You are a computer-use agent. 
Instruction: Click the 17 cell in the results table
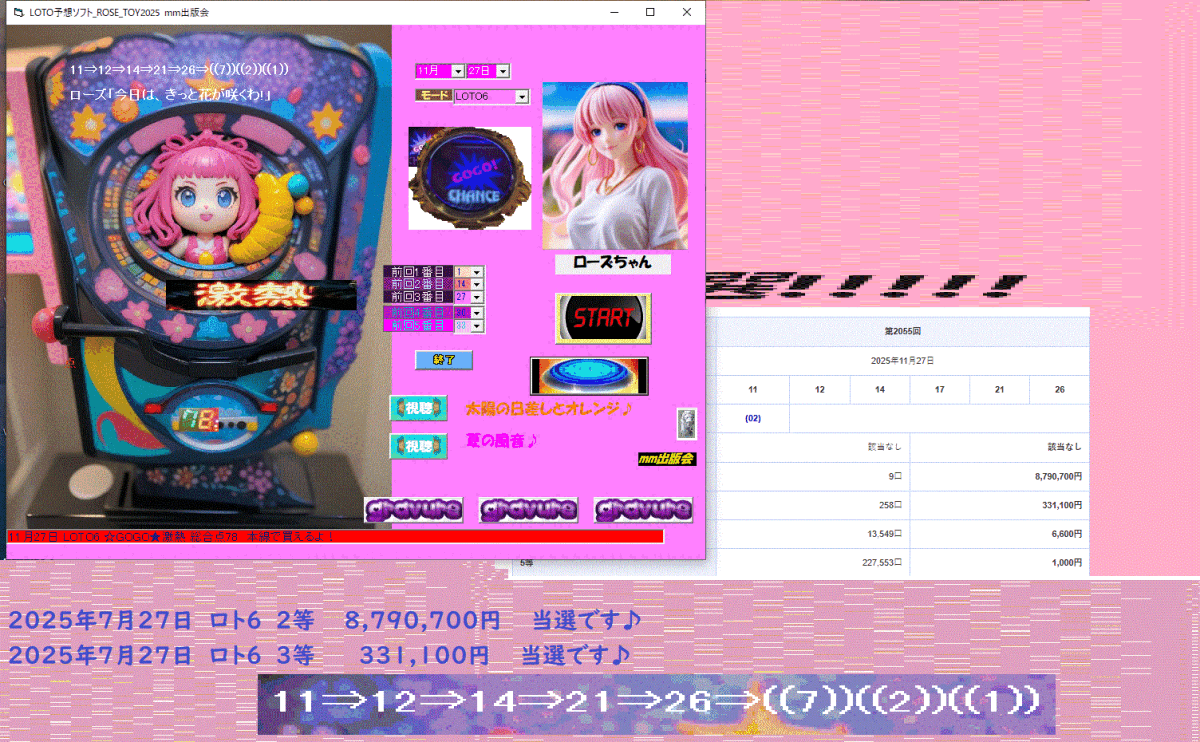click(939, 389)
